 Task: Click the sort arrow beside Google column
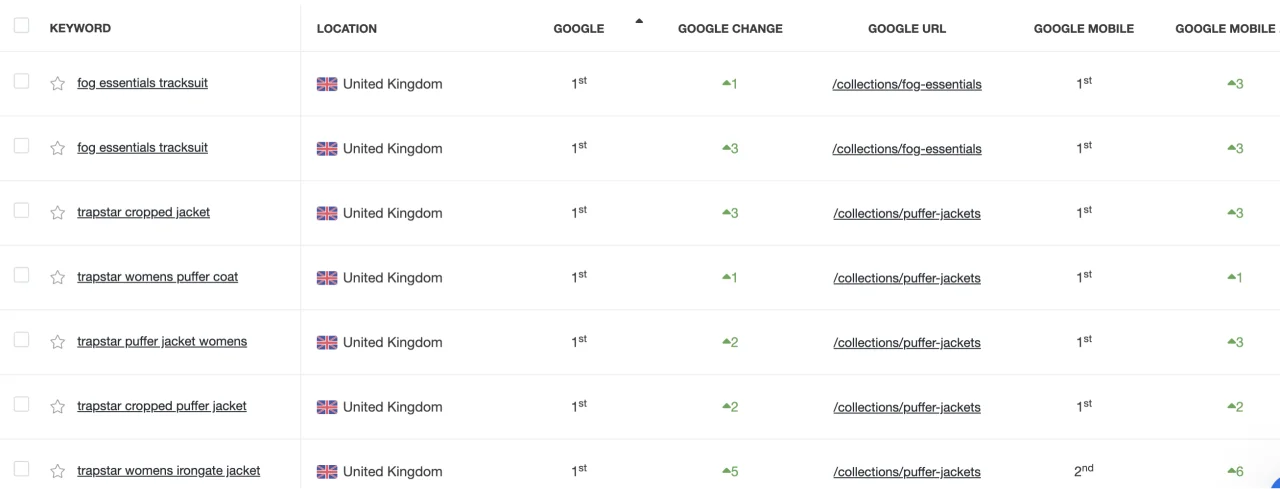click(x=639, y=21)
